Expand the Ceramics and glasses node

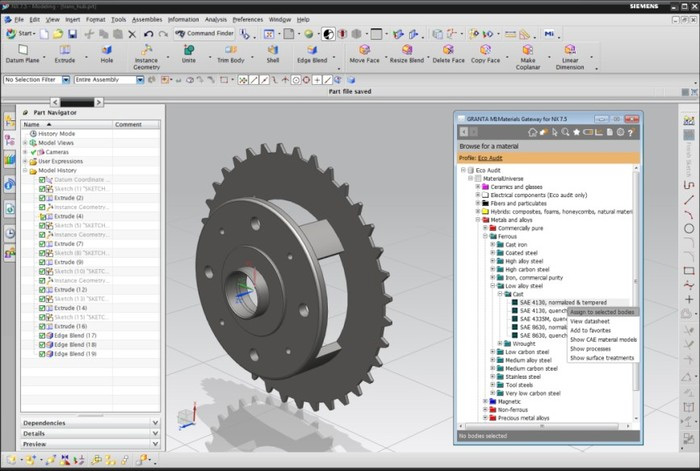[x=478, y=187]
